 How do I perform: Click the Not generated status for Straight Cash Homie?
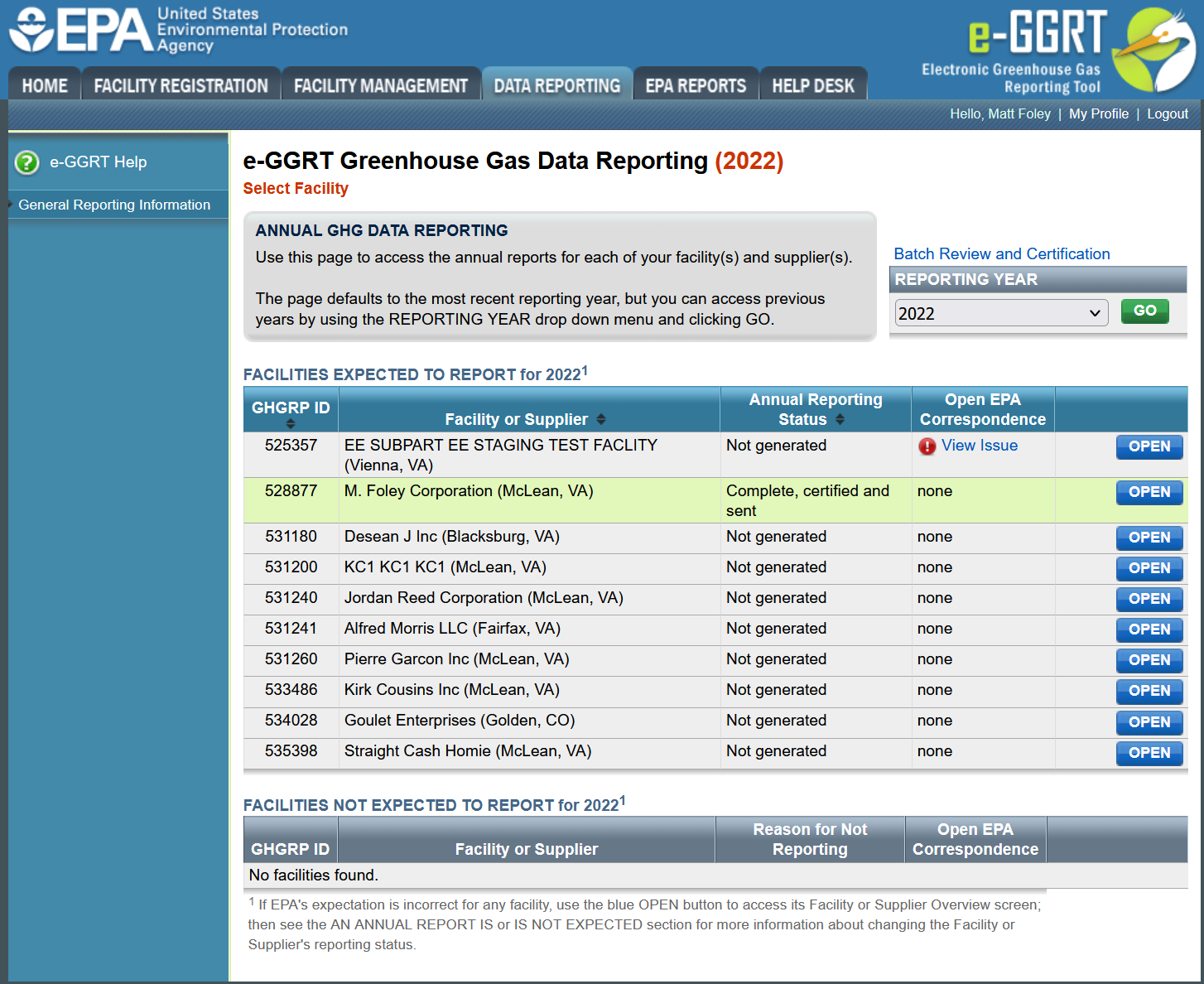pos(776,750)
